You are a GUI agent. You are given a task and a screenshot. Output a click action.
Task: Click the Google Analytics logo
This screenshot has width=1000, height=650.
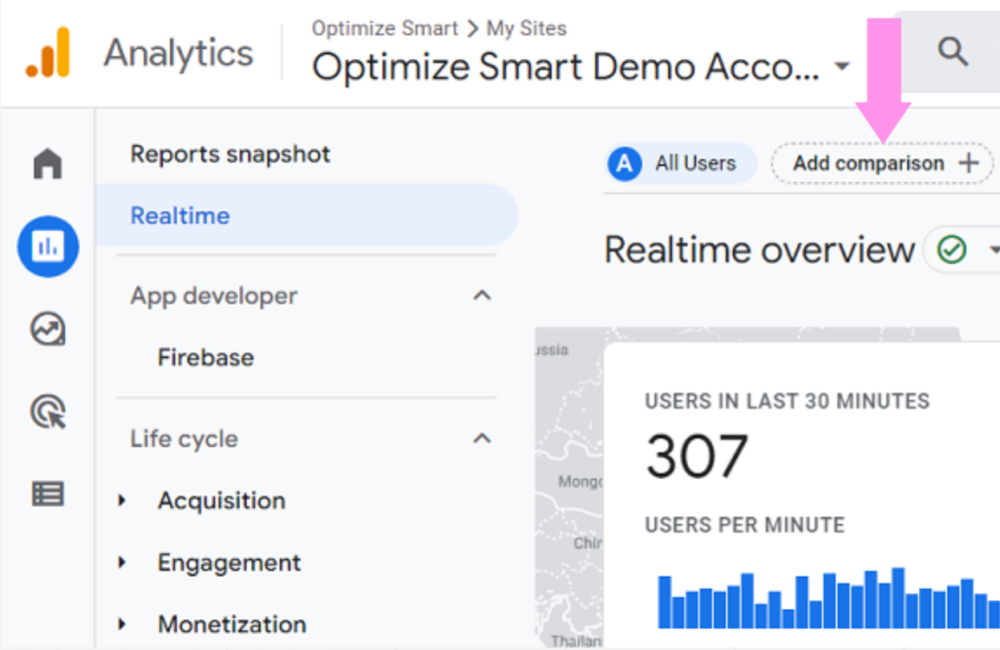(48, 53)
